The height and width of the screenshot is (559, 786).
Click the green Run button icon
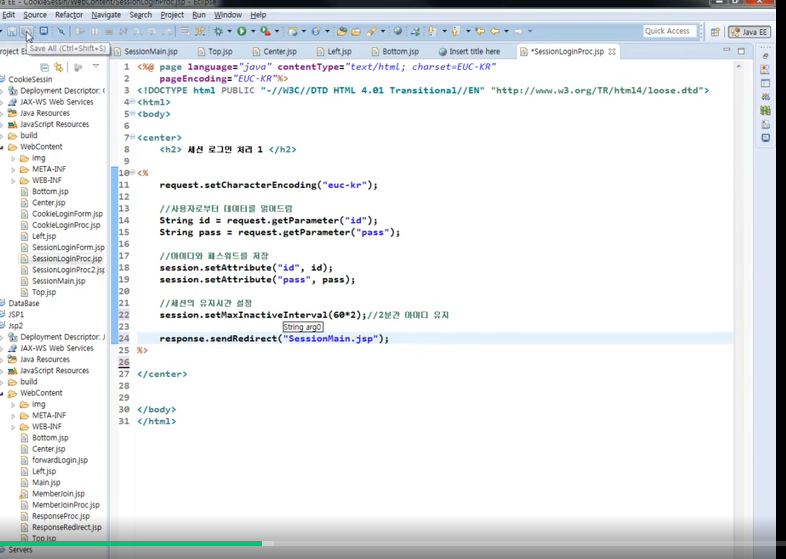click(x=242, y=31)
